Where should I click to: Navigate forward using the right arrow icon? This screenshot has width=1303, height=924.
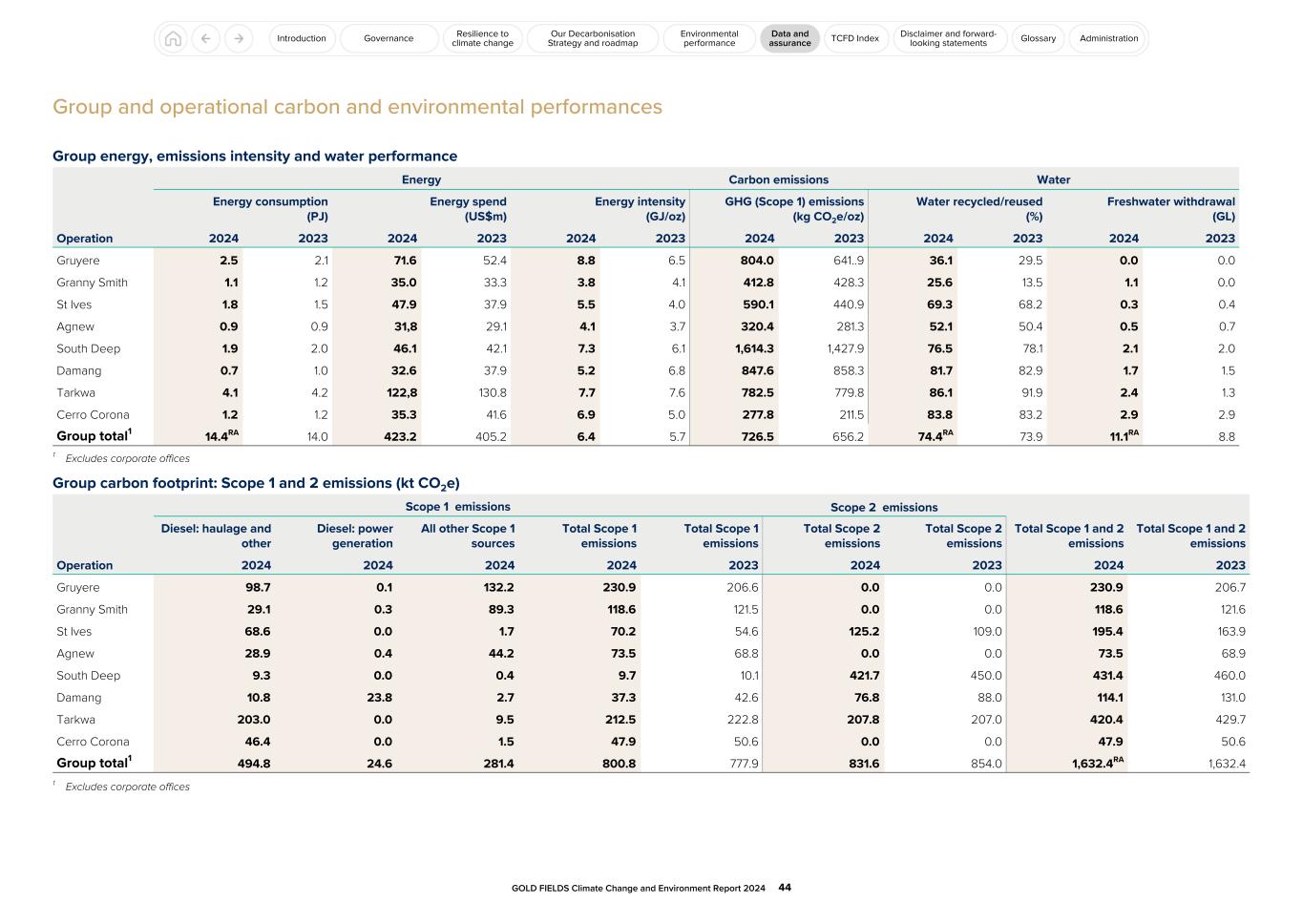click(x=237, y=38)
